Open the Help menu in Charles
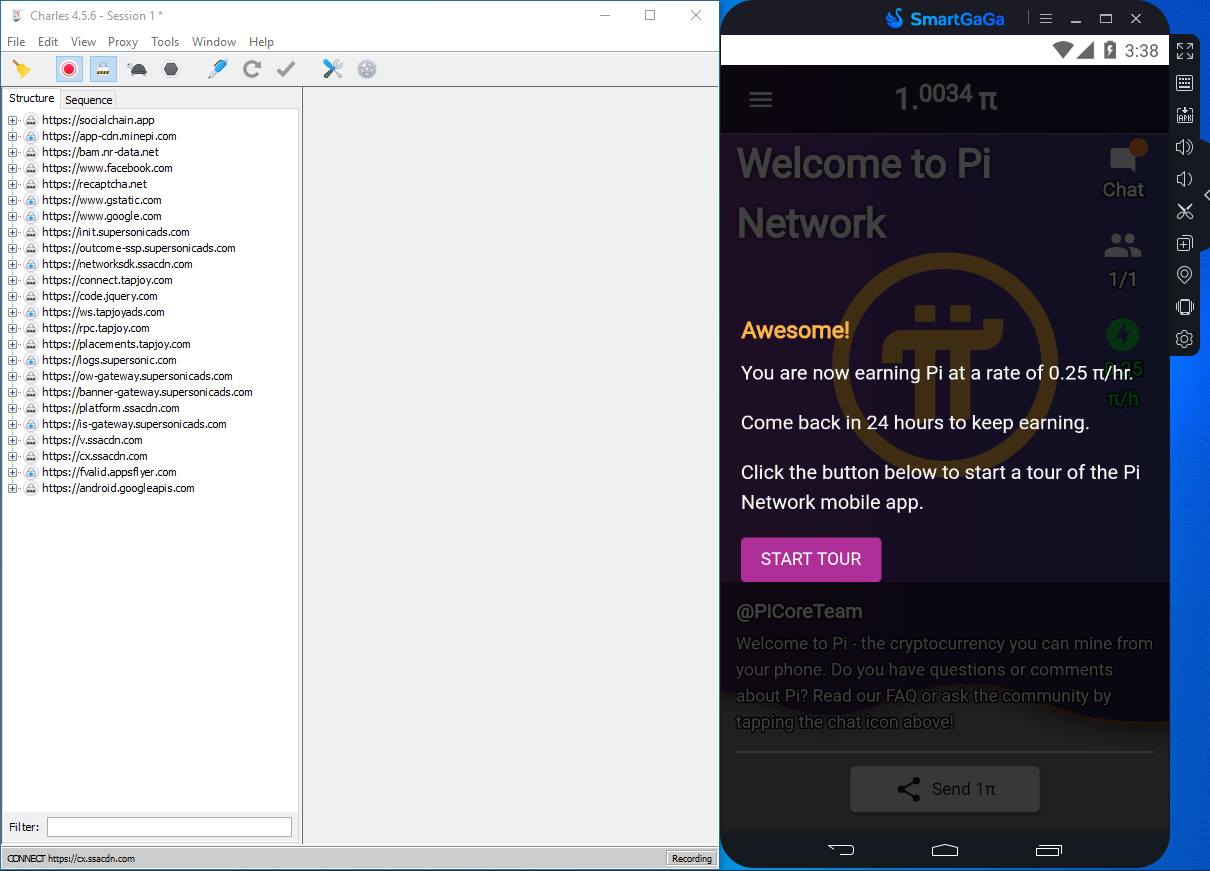Viewport: 1210px width, 871px height. [261, 42]
